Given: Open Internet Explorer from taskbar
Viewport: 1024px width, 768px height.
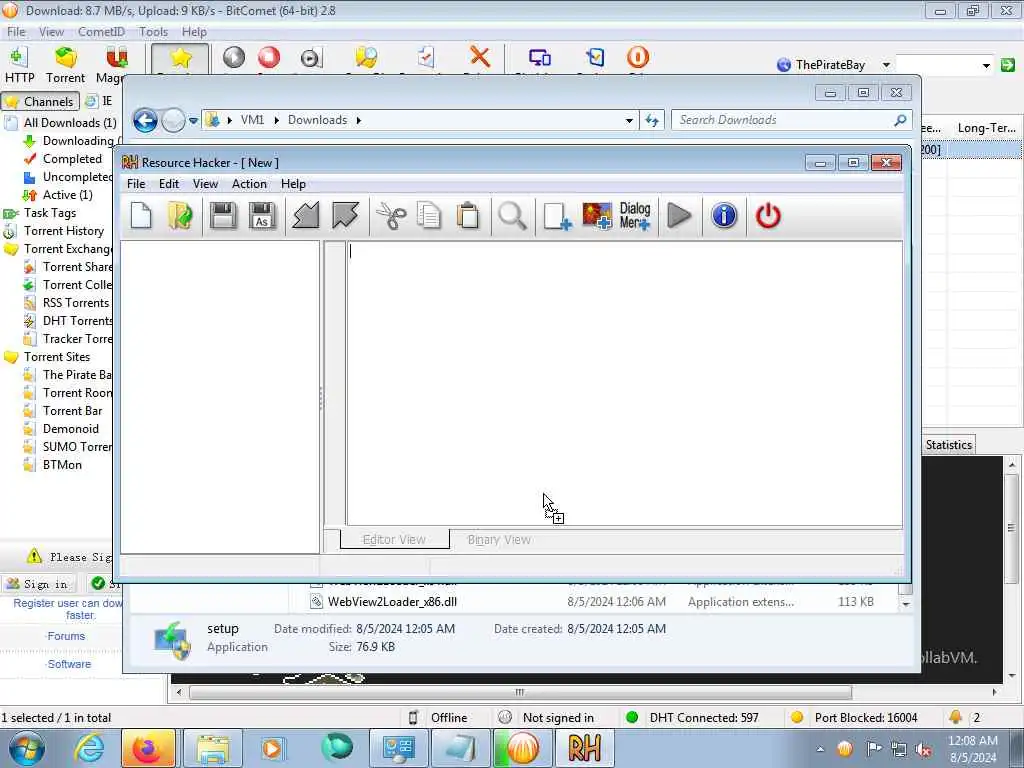Looking at the screenshot, I should tap(89, 748).
